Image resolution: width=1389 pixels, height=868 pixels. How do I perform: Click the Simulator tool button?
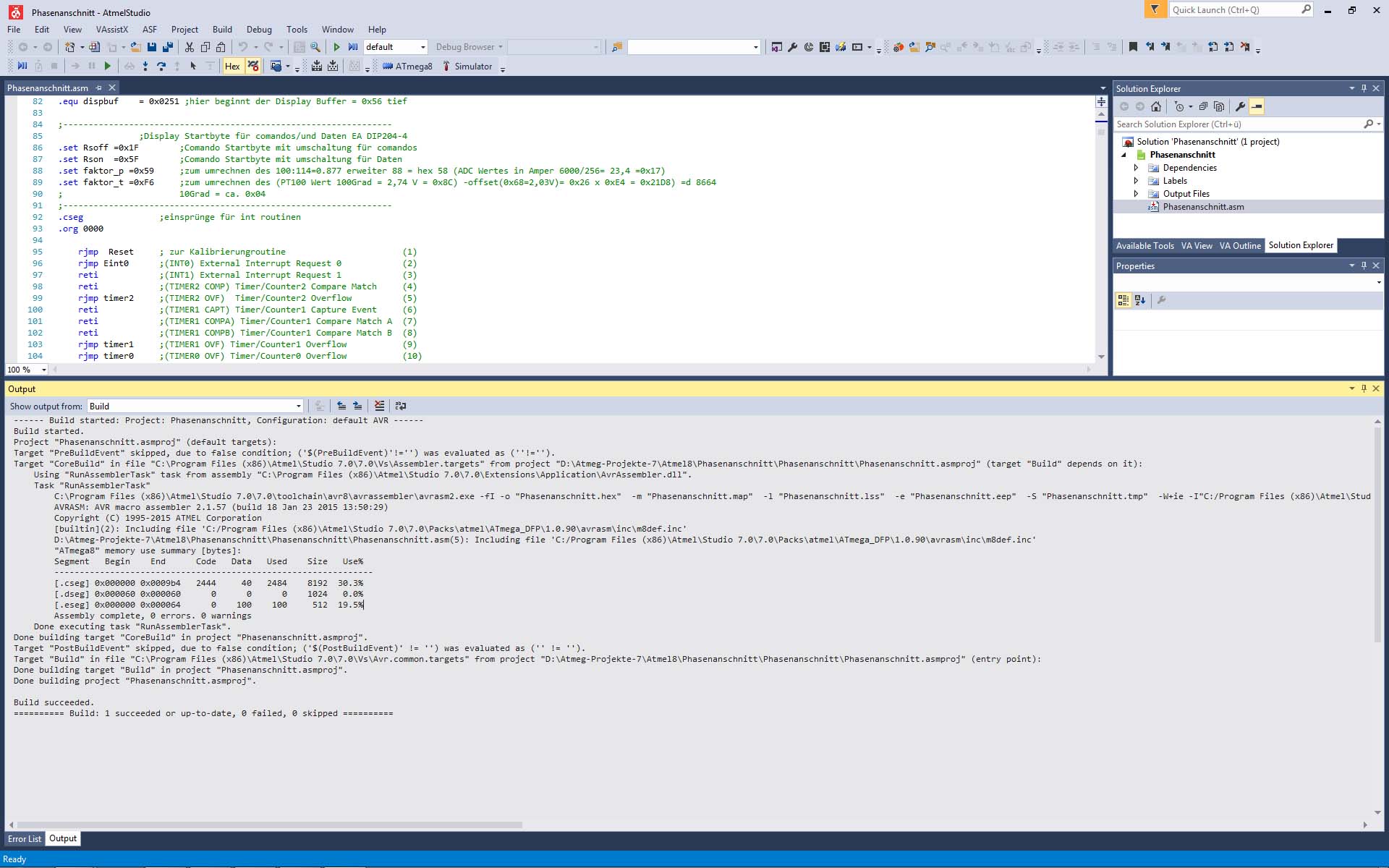467,67
